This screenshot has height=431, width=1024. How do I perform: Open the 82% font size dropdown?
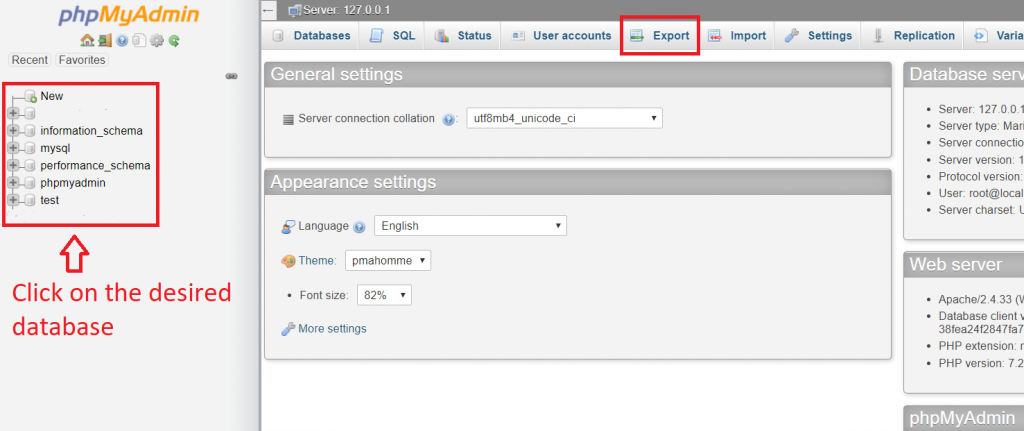(385, 295)
